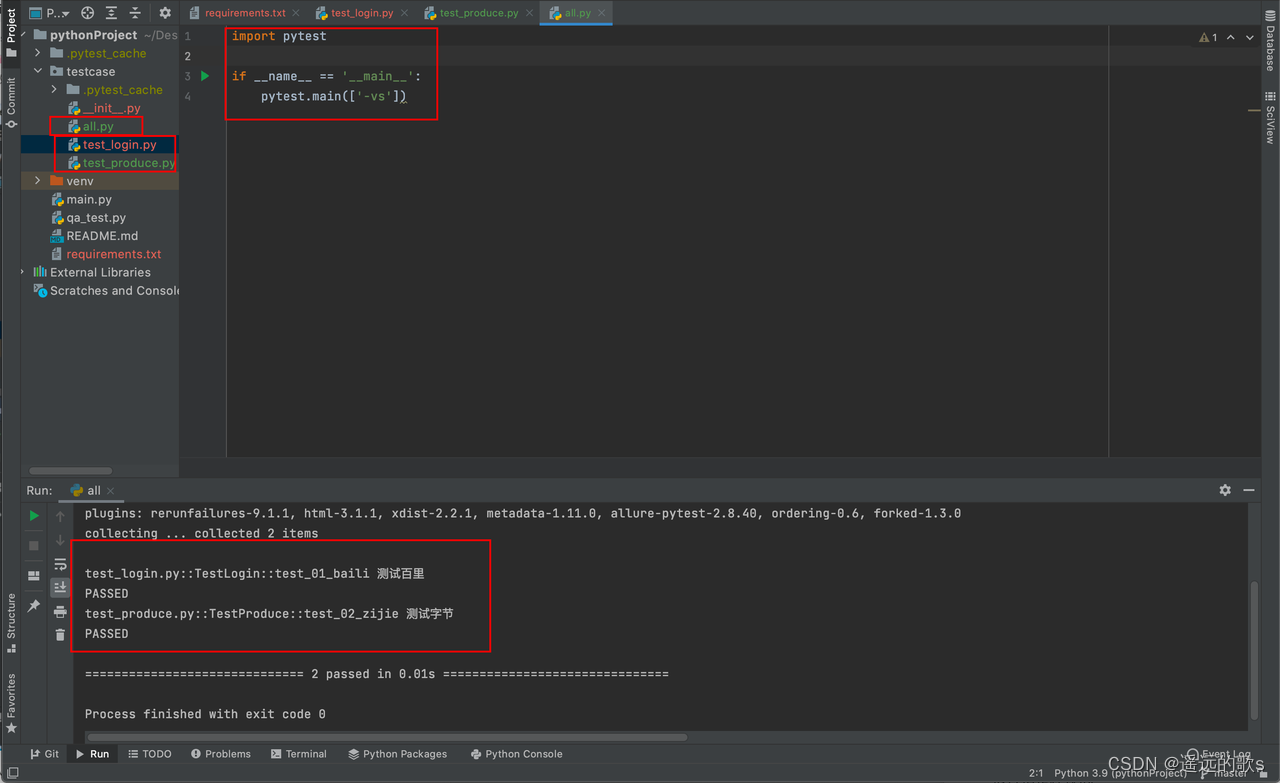Open TODO tool window tab
Image resolution: width=1280 pixels, height=783 pixels.
pos(150,754)
